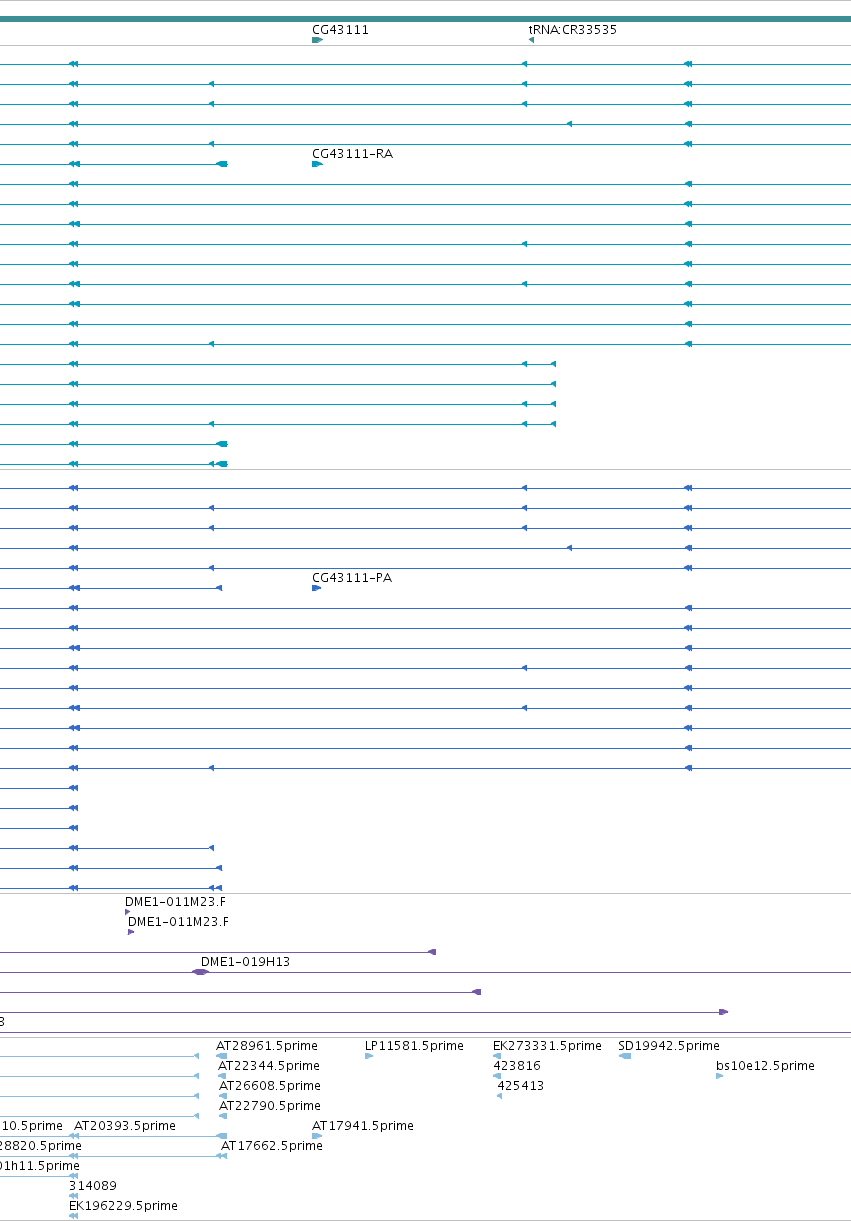Select the EK273331.5prime EST label
851x1221 pixels.
click(547, 1046)
